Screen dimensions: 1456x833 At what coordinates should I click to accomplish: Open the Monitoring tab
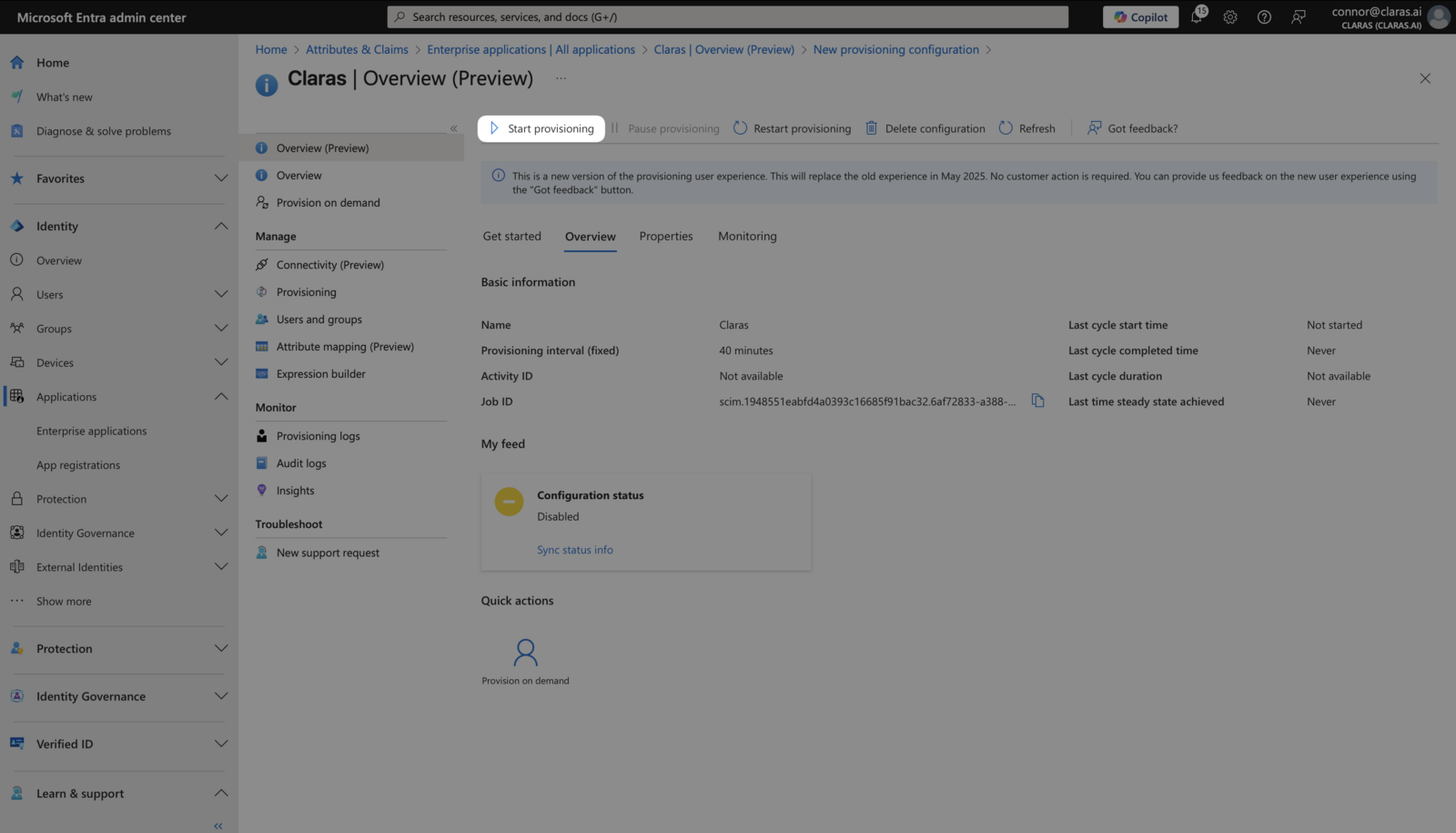(x=747, y=236)
